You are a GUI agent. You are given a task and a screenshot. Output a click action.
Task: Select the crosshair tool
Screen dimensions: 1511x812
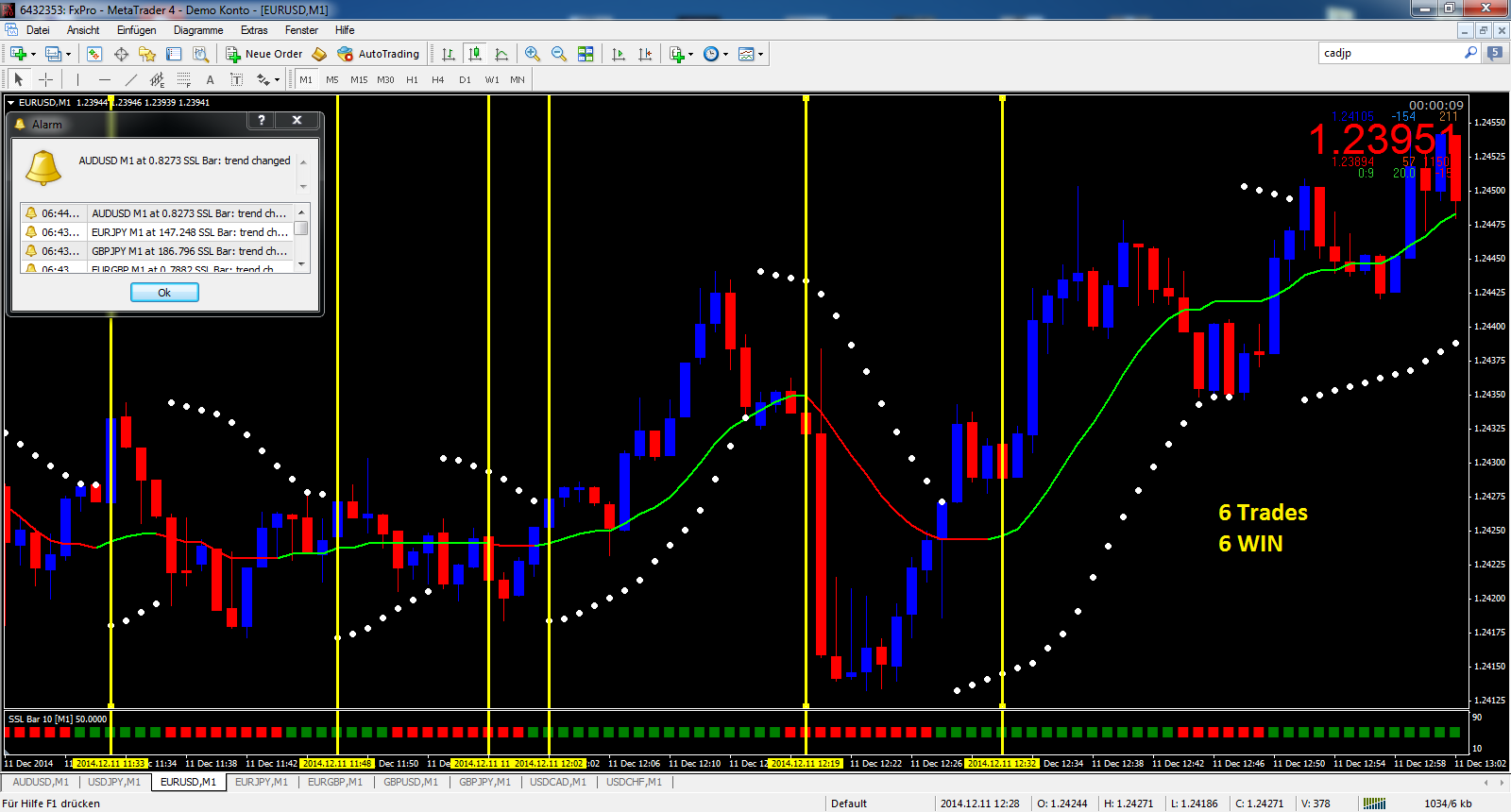pyautogui.click(x=45, y=79)
